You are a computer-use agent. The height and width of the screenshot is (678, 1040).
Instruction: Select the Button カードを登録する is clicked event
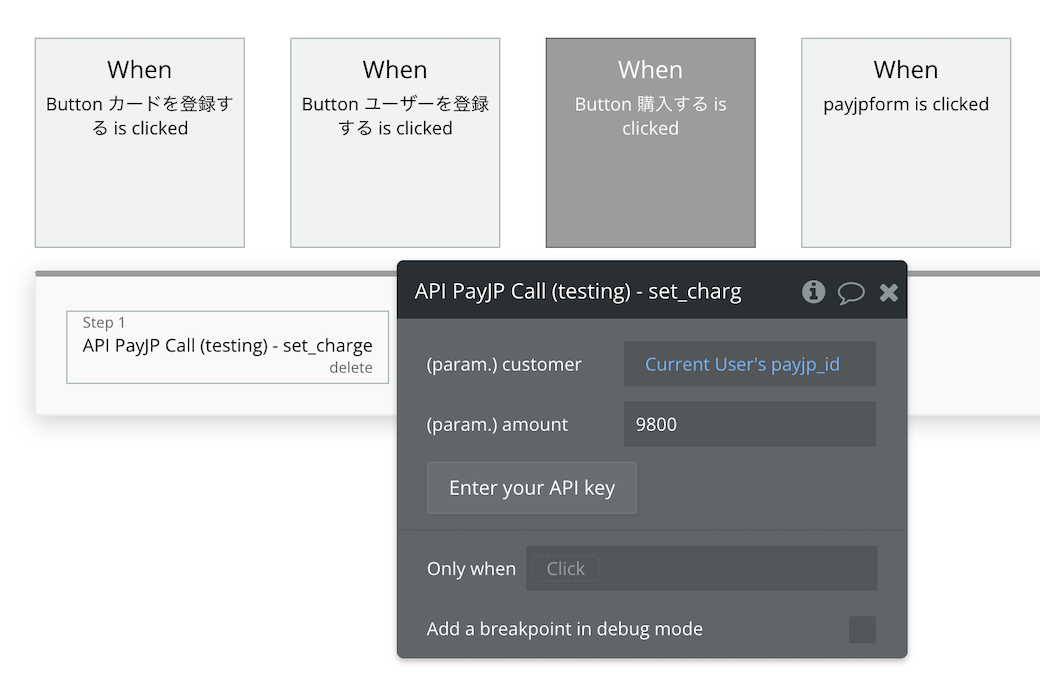coord(140,143)
